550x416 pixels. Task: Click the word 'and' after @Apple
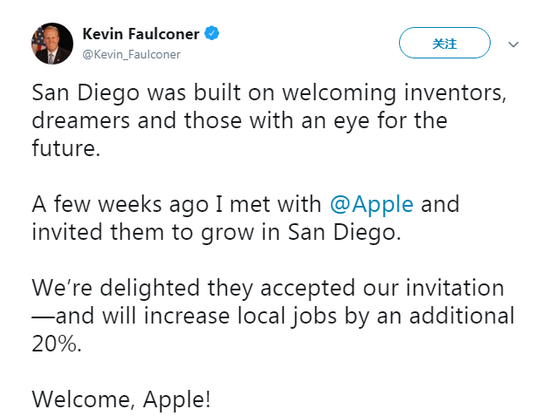pos(440,204)
